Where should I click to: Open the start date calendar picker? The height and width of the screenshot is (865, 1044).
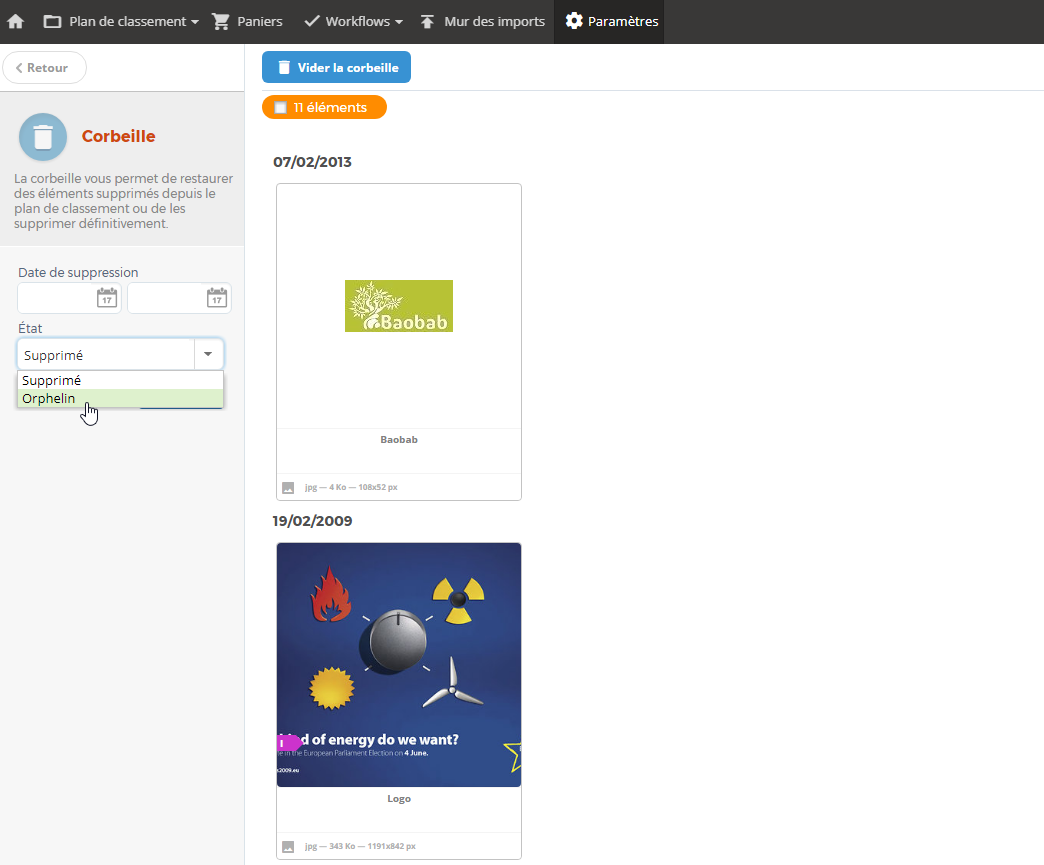point(107,298)
